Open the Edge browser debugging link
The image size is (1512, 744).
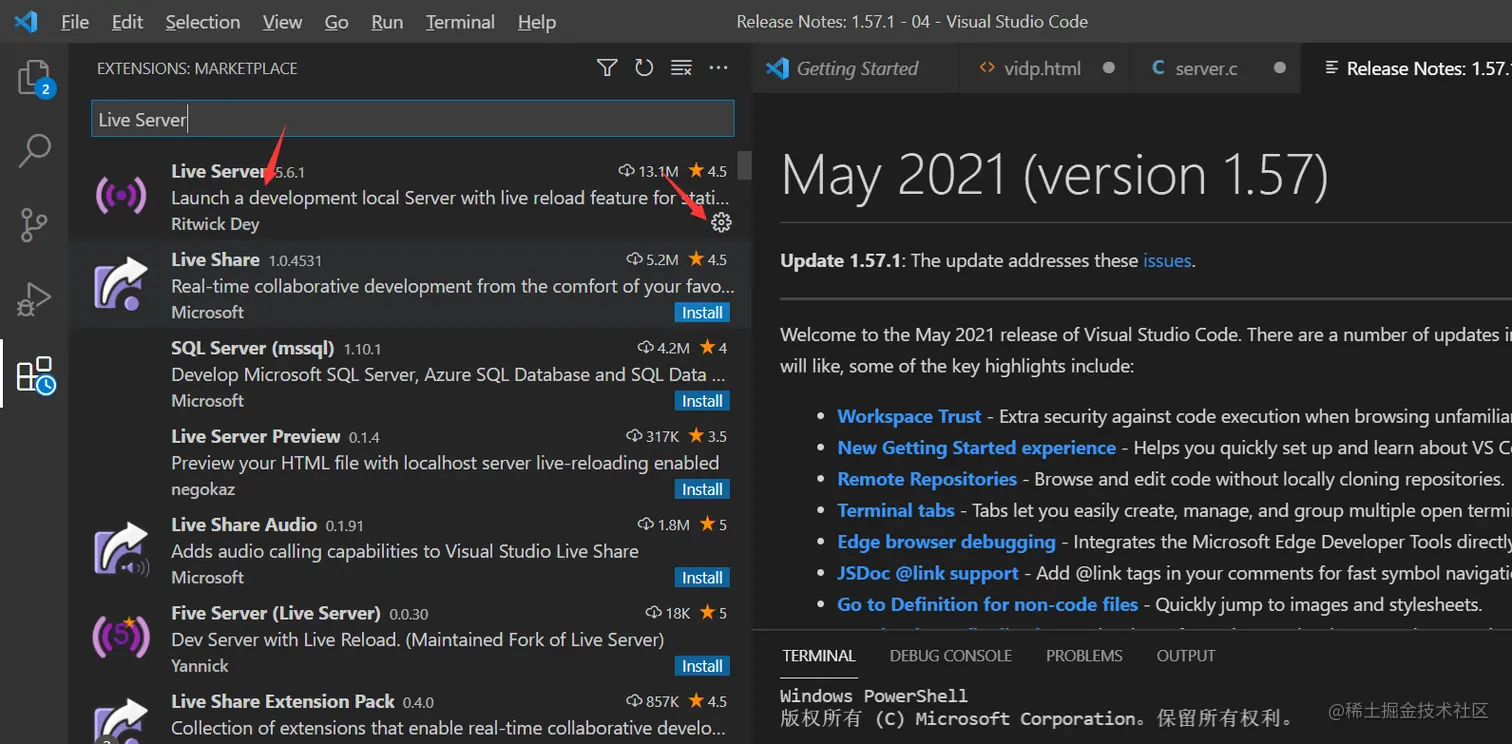coord(946,541)
